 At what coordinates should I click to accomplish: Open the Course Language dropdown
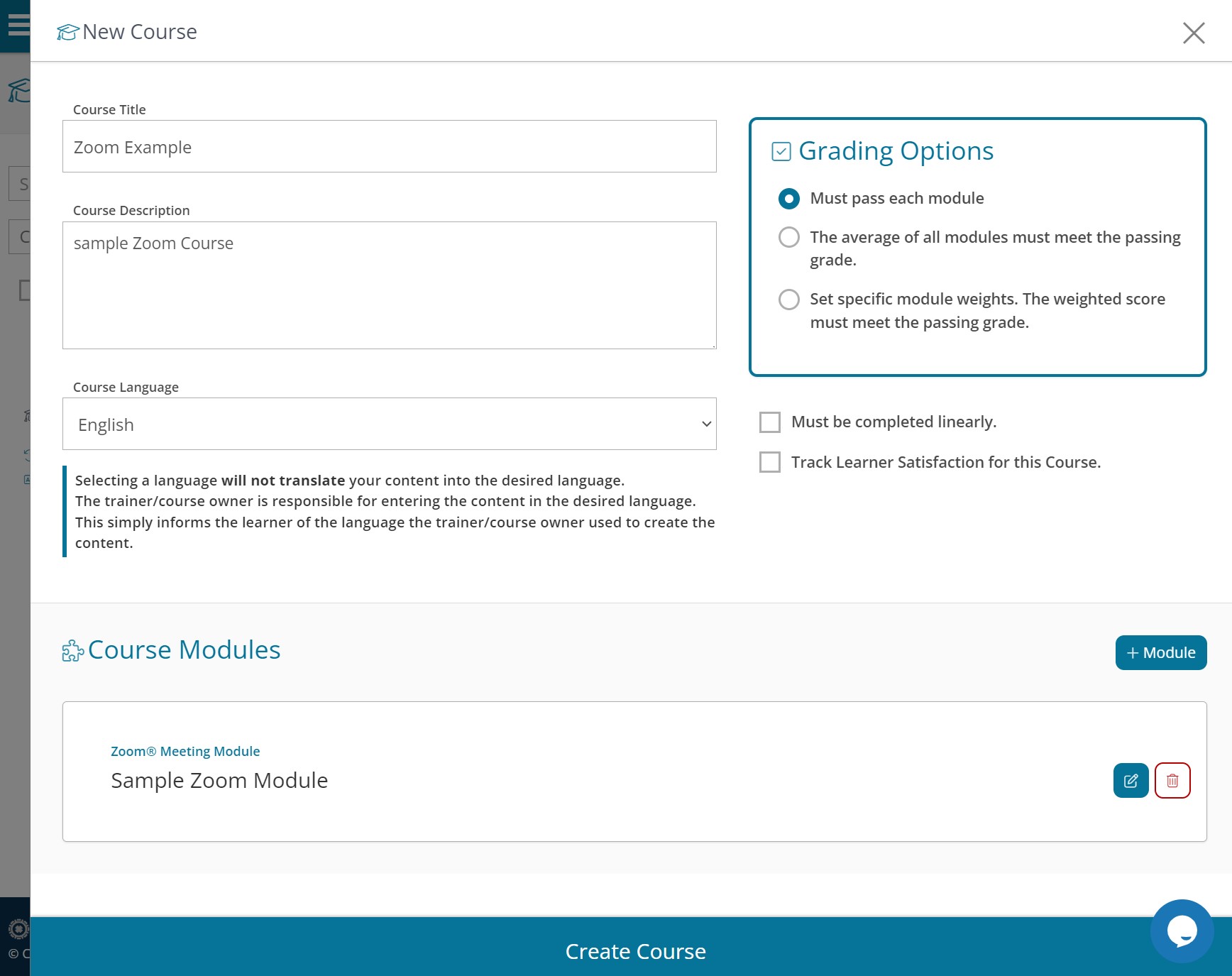[x=389, y=424]
